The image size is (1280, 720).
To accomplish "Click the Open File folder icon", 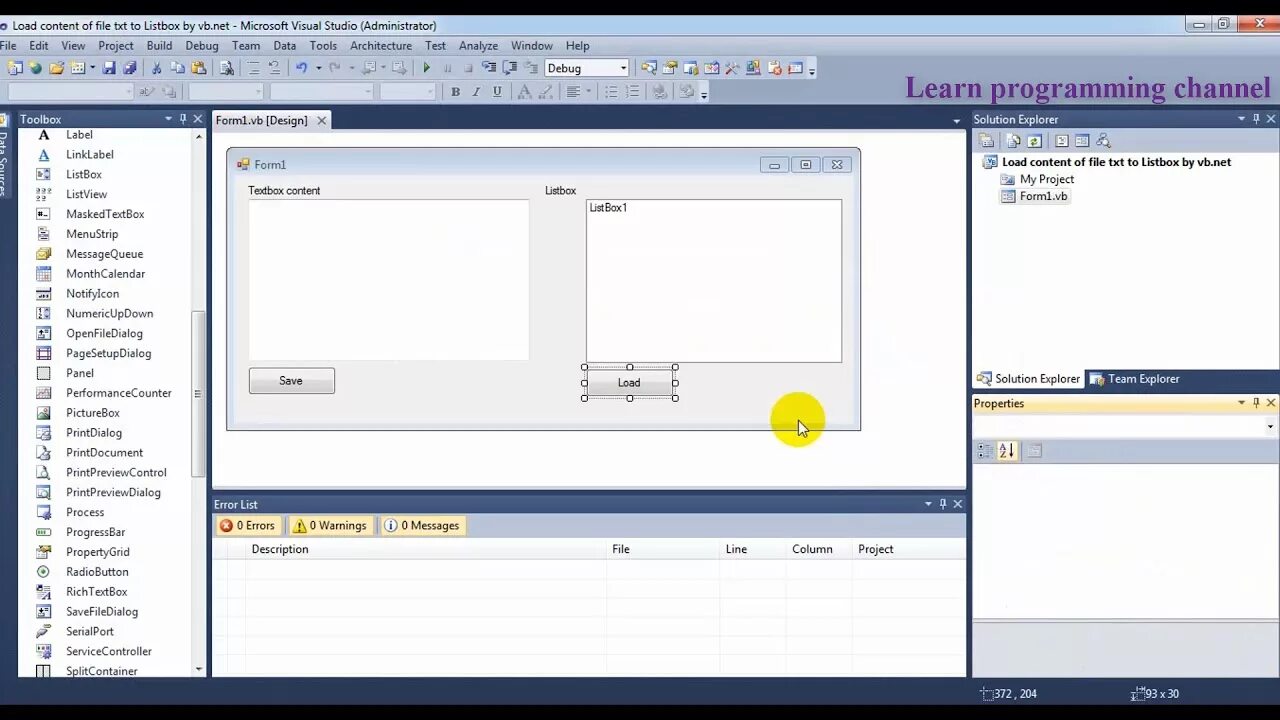I will 57,68.
